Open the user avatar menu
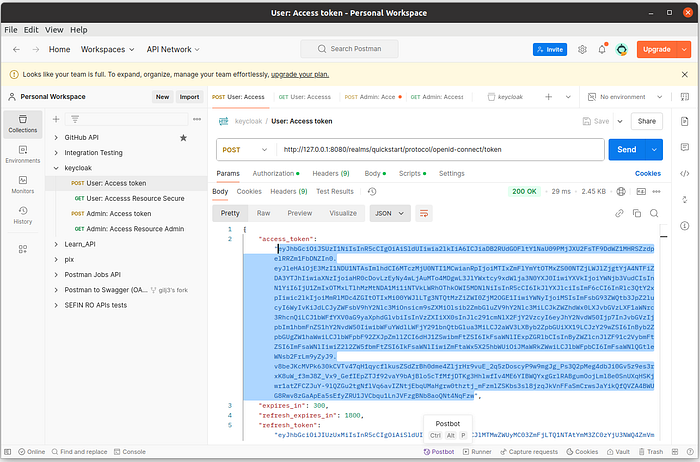The height and width of the screenshot is (462, 700). pos(621,49)
